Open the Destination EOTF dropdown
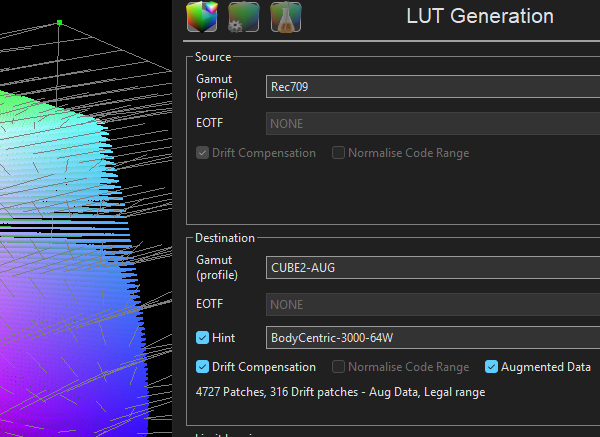Image resolution: width=600 pixels, height=437 pixels. [432, 306]
